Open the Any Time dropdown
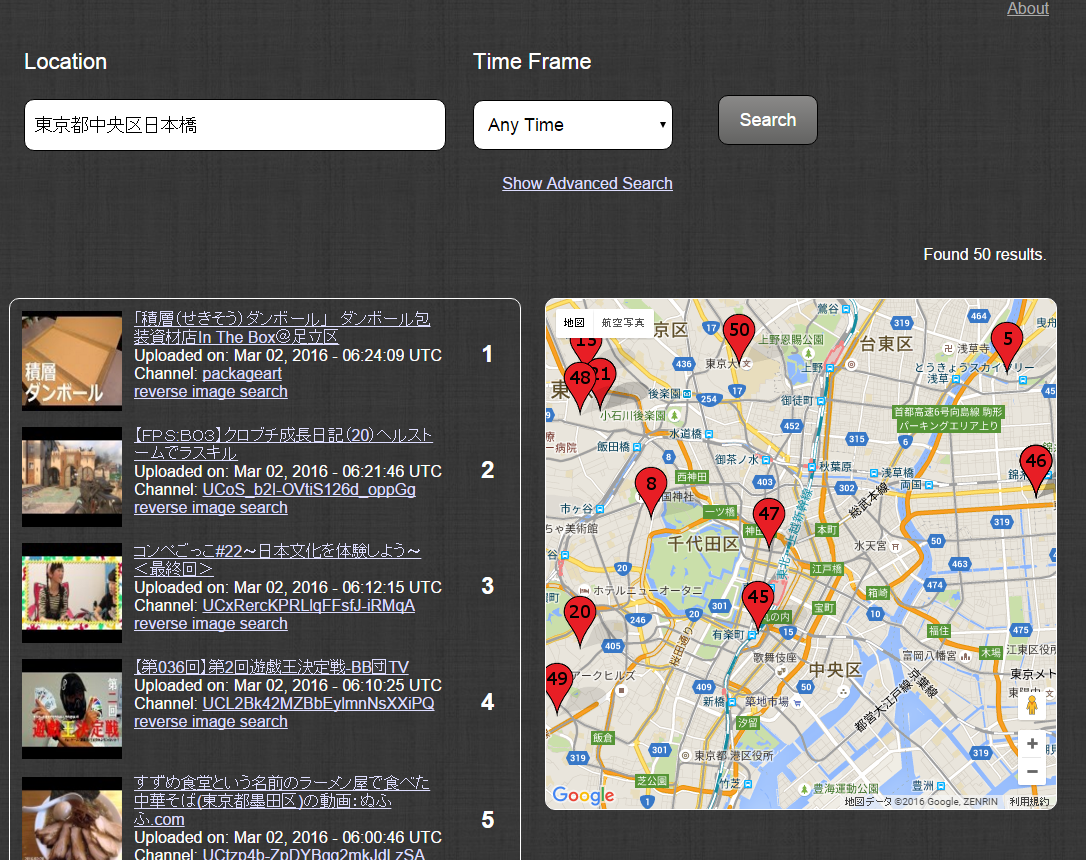The height and width of the screenshot is (860, 1086). 573,125
